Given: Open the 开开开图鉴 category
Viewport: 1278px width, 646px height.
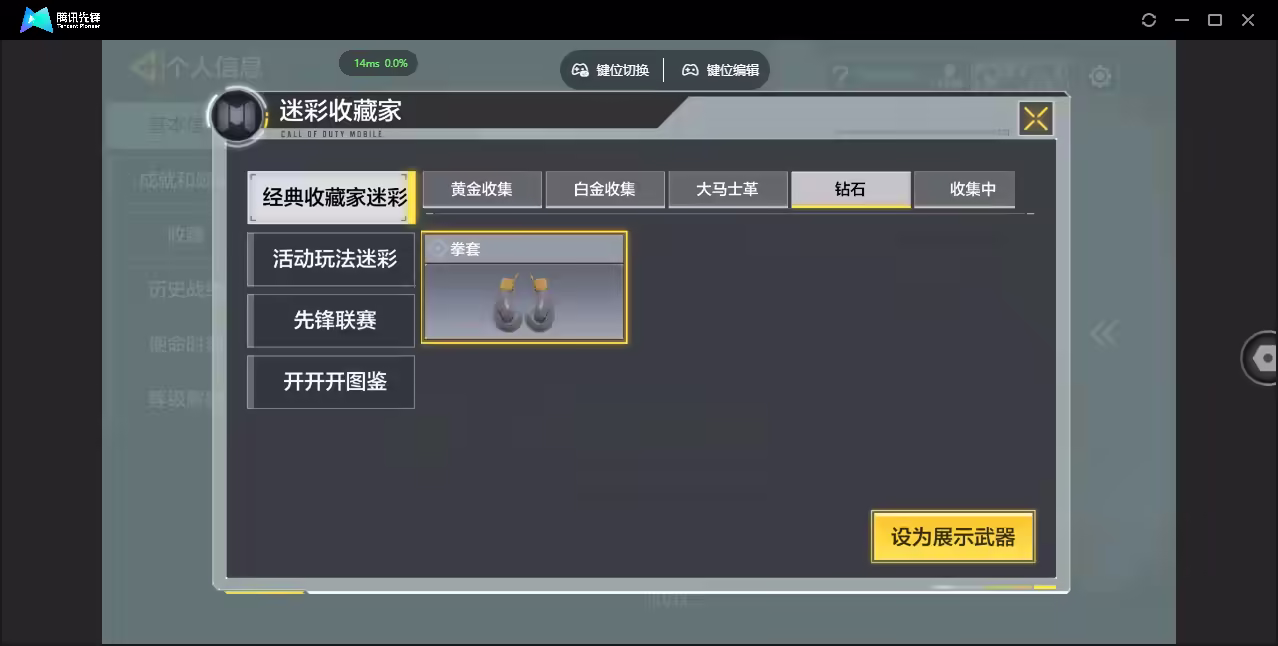Looking at the screenshot, I should (x=332, y=381).
